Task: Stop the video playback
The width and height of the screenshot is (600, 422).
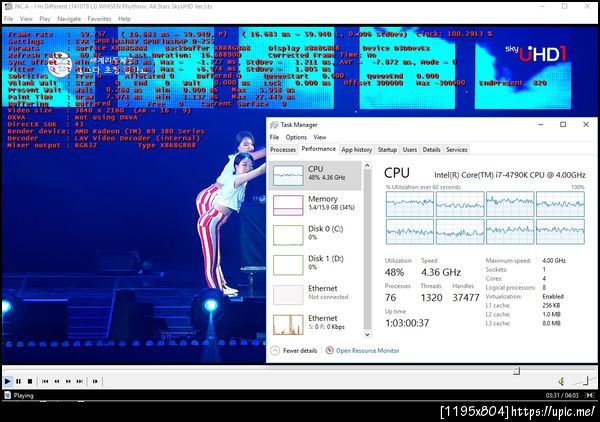Action: coord(30,381)
